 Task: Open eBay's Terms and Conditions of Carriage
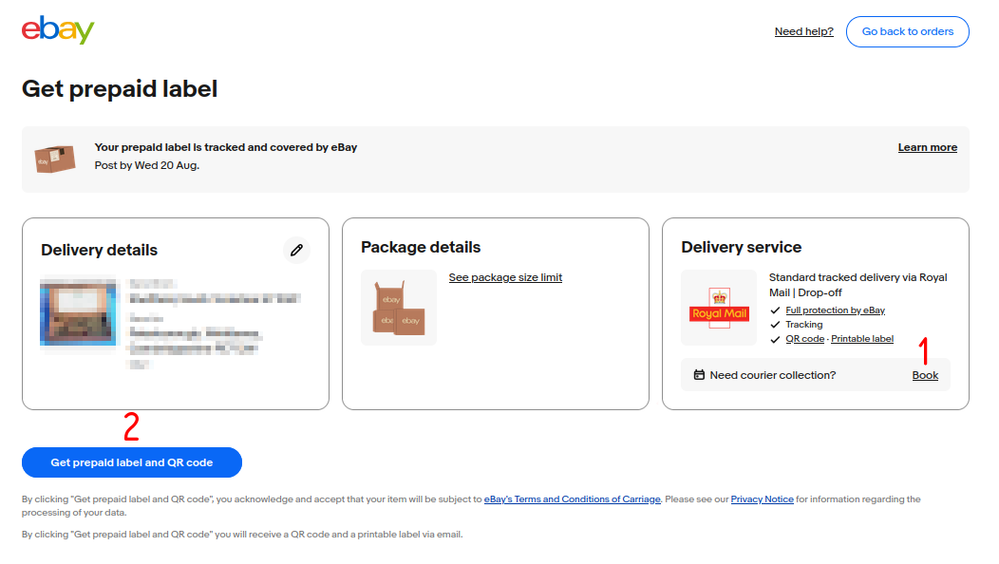(572, 499)
